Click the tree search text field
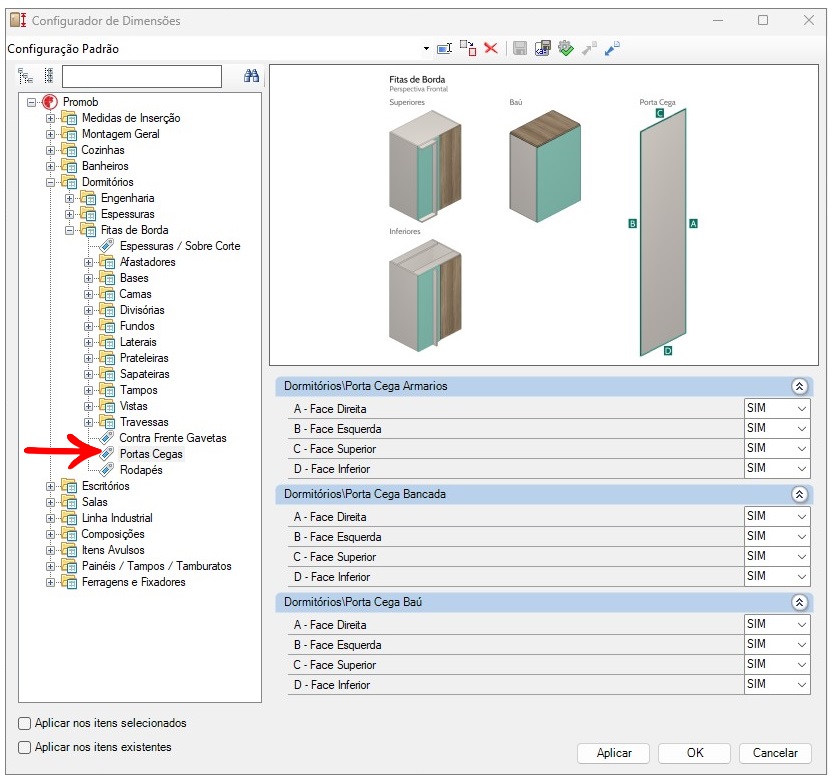This screenshot has height=780, width=831. pos(141,77)
